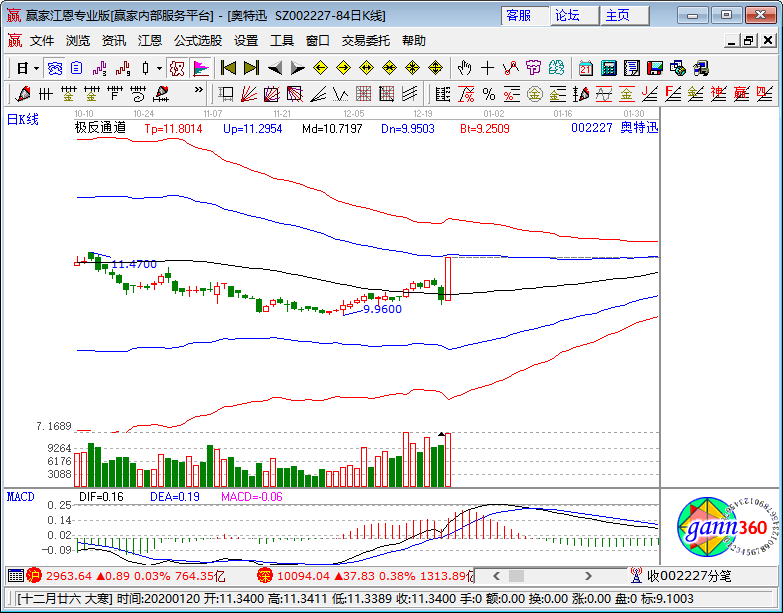Click the teal 线 icon
The image size is (783, 613).
coord(556,68)
